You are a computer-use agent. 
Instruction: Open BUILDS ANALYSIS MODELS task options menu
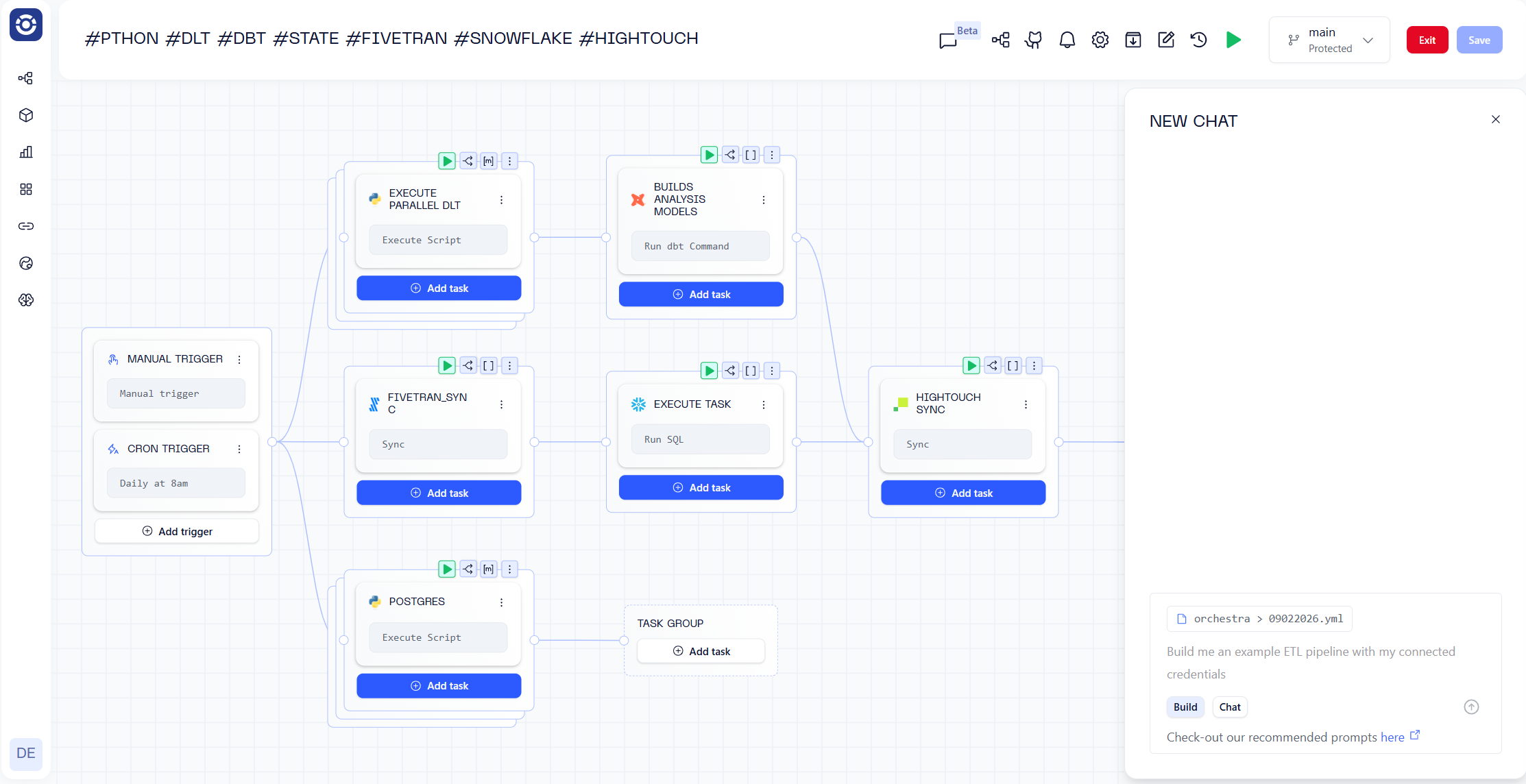(x=764, y=199)
